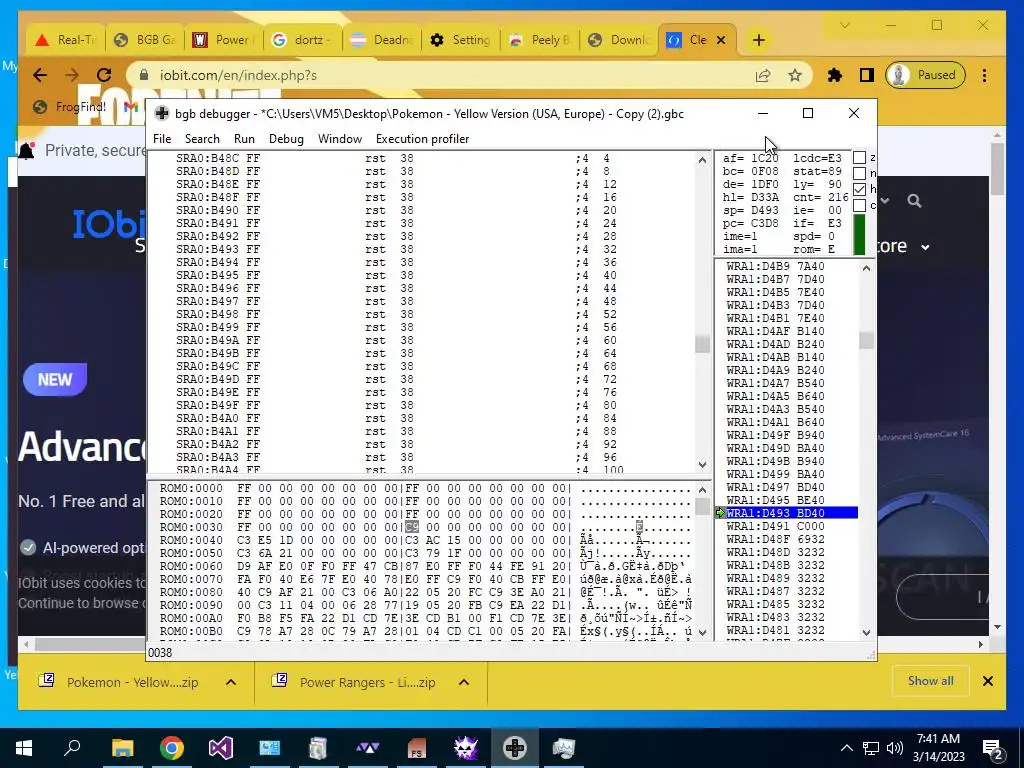Reload the page in Chrome
The image size is (1024, 768).
point(104,75)
